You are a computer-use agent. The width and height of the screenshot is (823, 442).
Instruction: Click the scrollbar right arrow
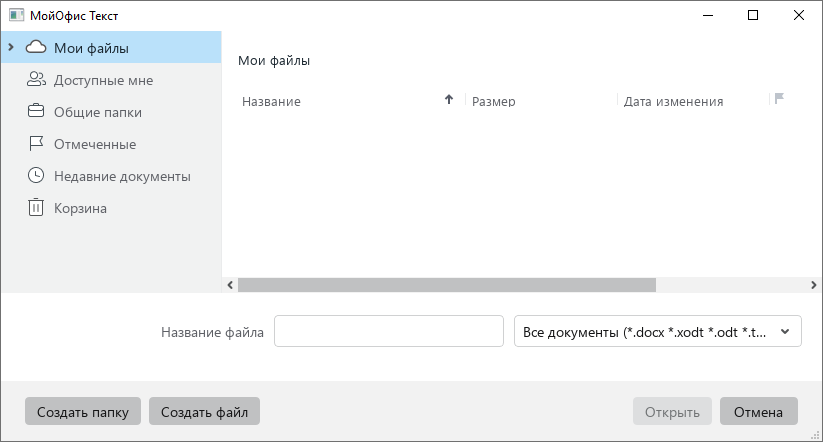pos(814,285)
